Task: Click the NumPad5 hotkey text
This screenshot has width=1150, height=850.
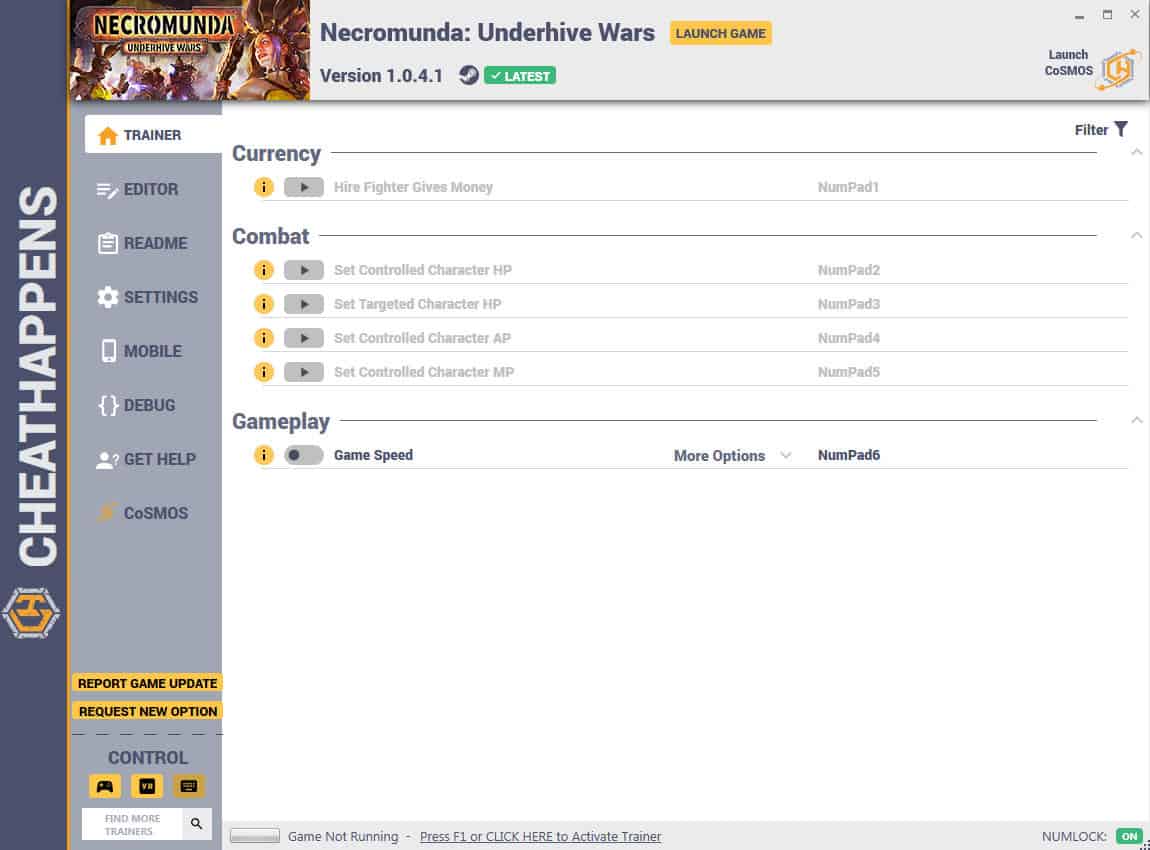Action: point(849,372)
